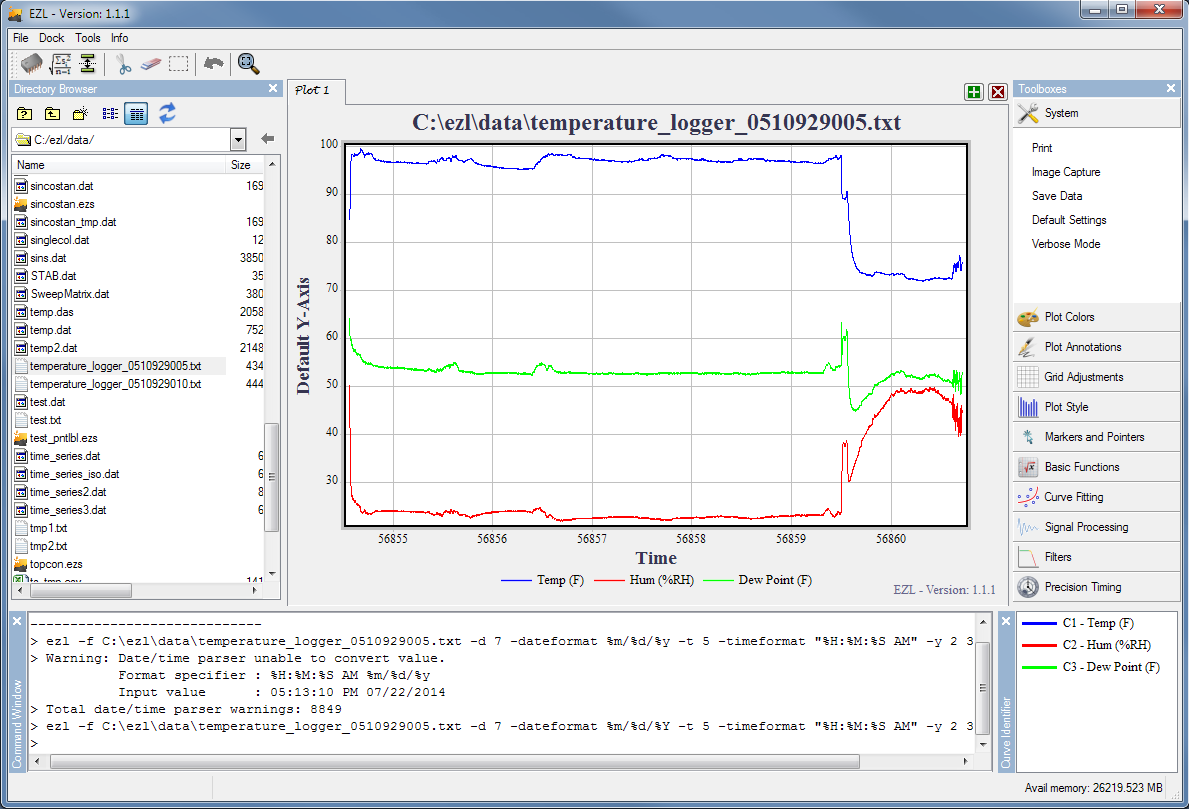The width and height of the screenshot is (1189, 809).
Task: Close the Command Window panel
Action: point(17,621)
